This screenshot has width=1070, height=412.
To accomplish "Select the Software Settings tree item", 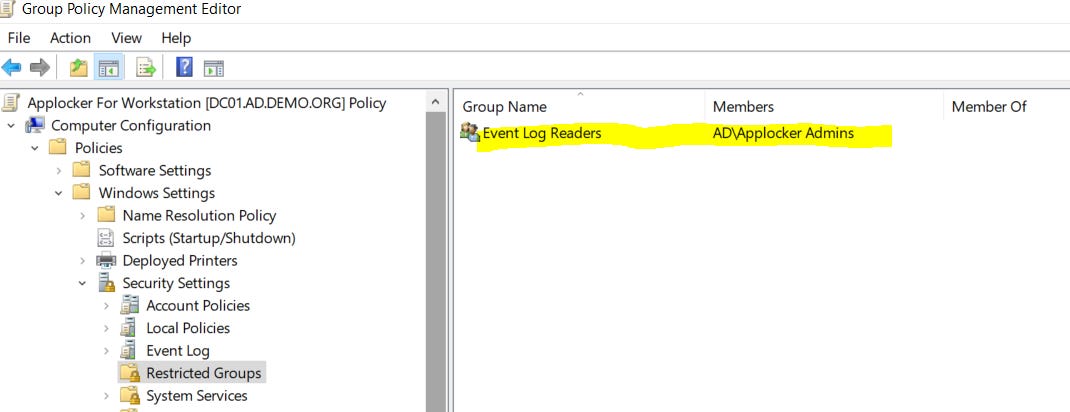I will [155, 171].
